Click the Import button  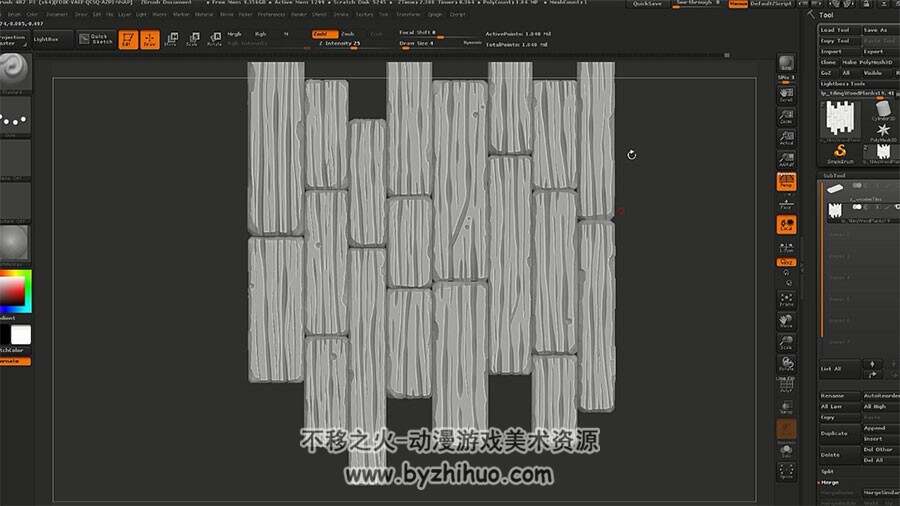[839, 52]
